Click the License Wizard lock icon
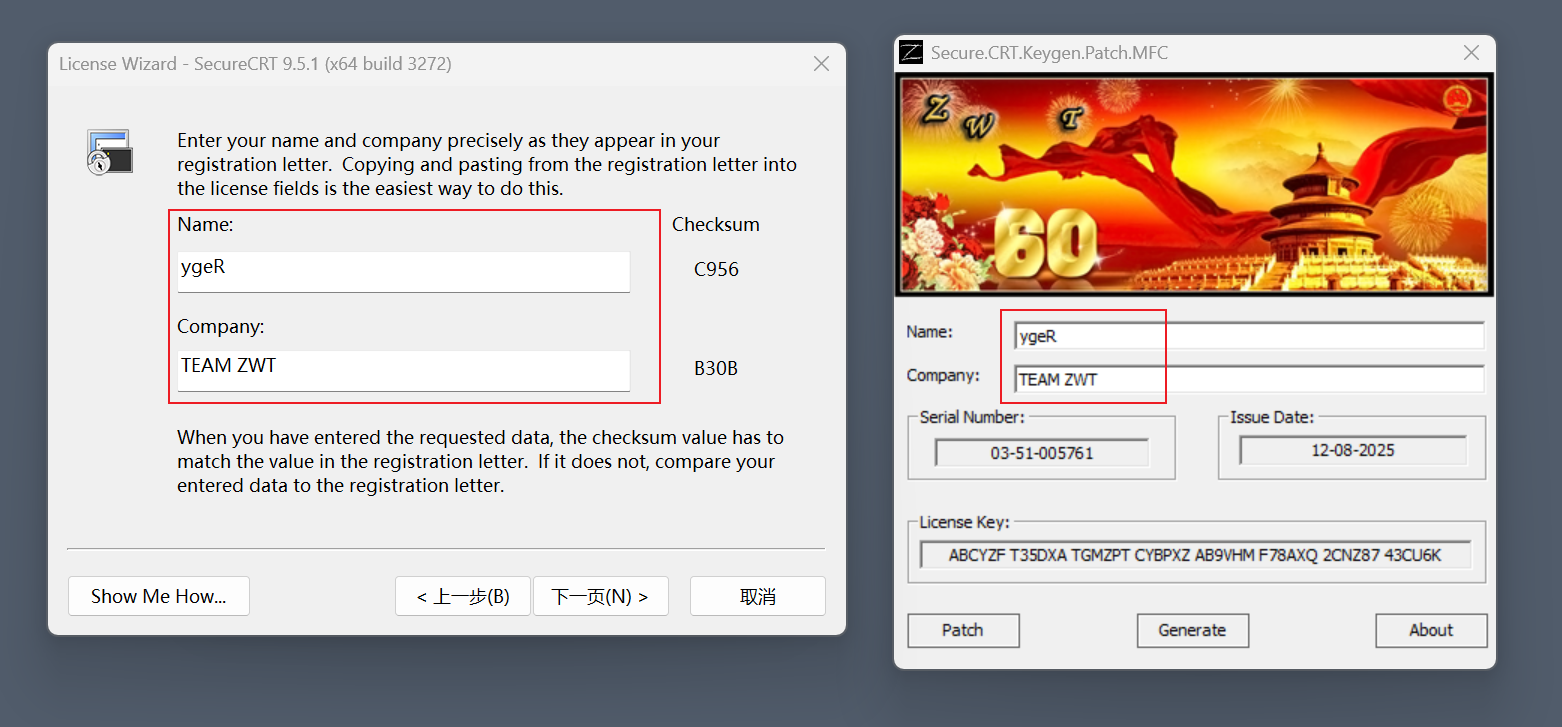This screenshot has width=1562, height=727. pyautogui.click(x=109, y=152)
